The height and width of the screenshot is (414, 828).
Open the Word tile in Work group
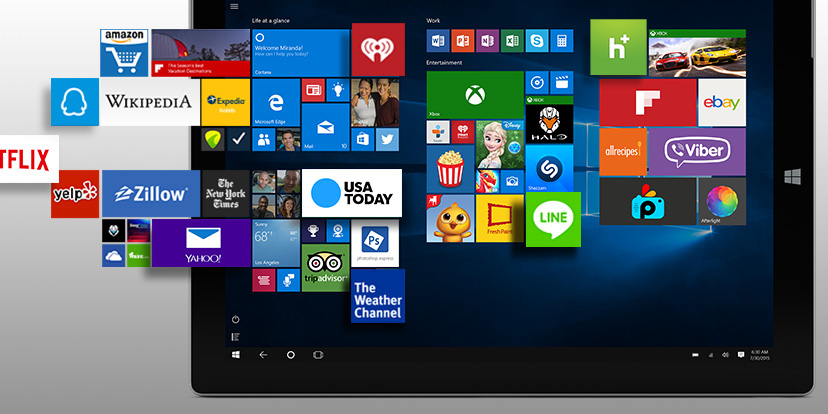[x=437, y=41]
